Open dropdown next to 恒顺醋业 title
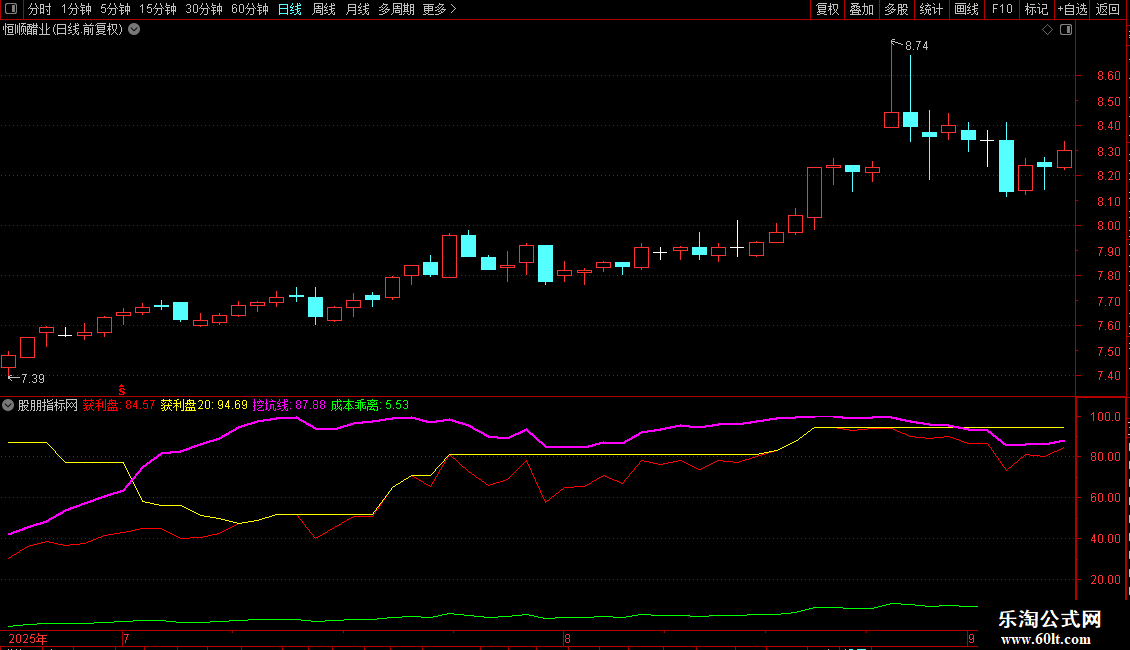Viewport: 1130px width, 650px height. (134, 30)
